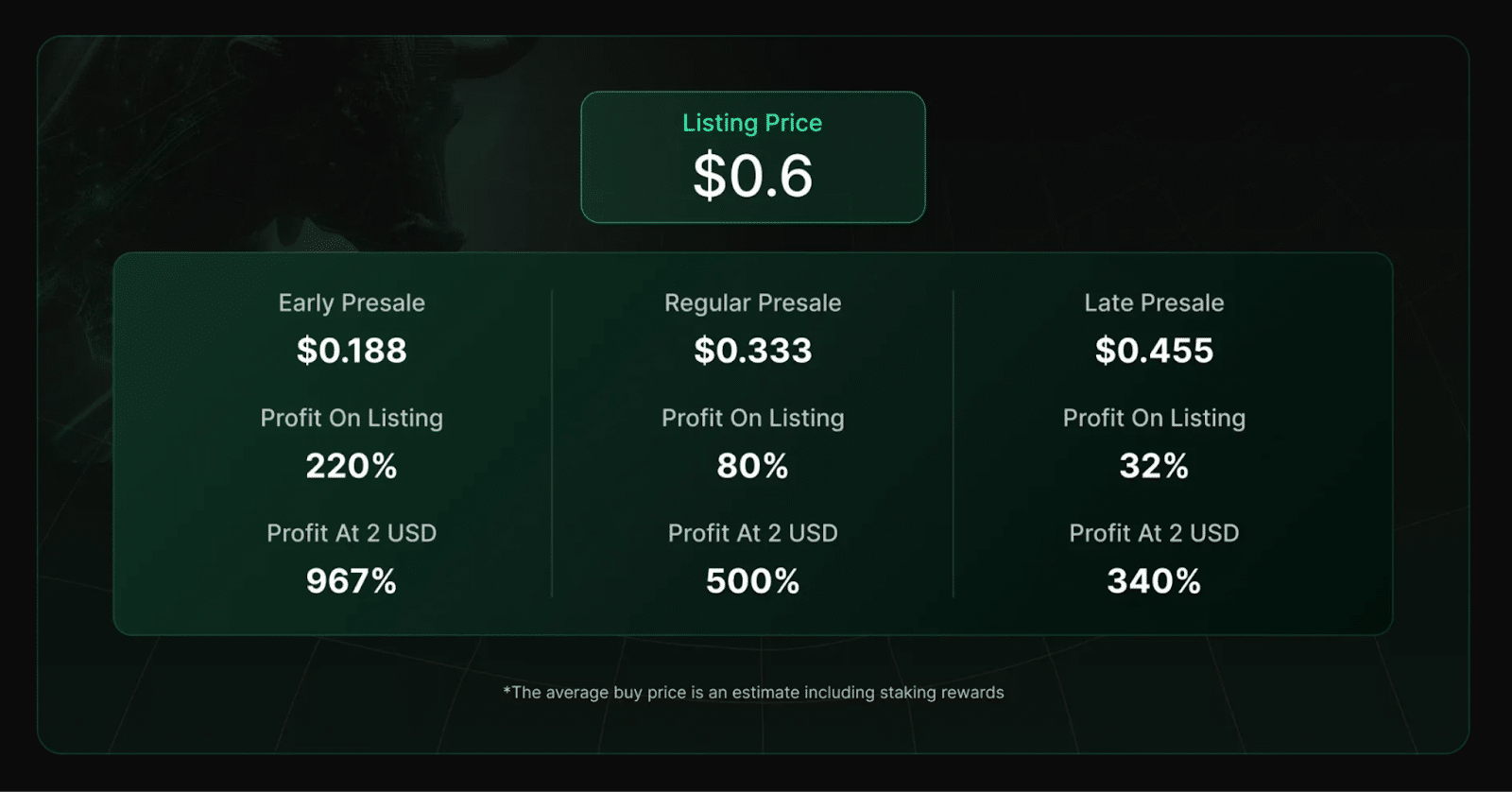
Task: Select the 80% profit figure
Action: [752, 466]
